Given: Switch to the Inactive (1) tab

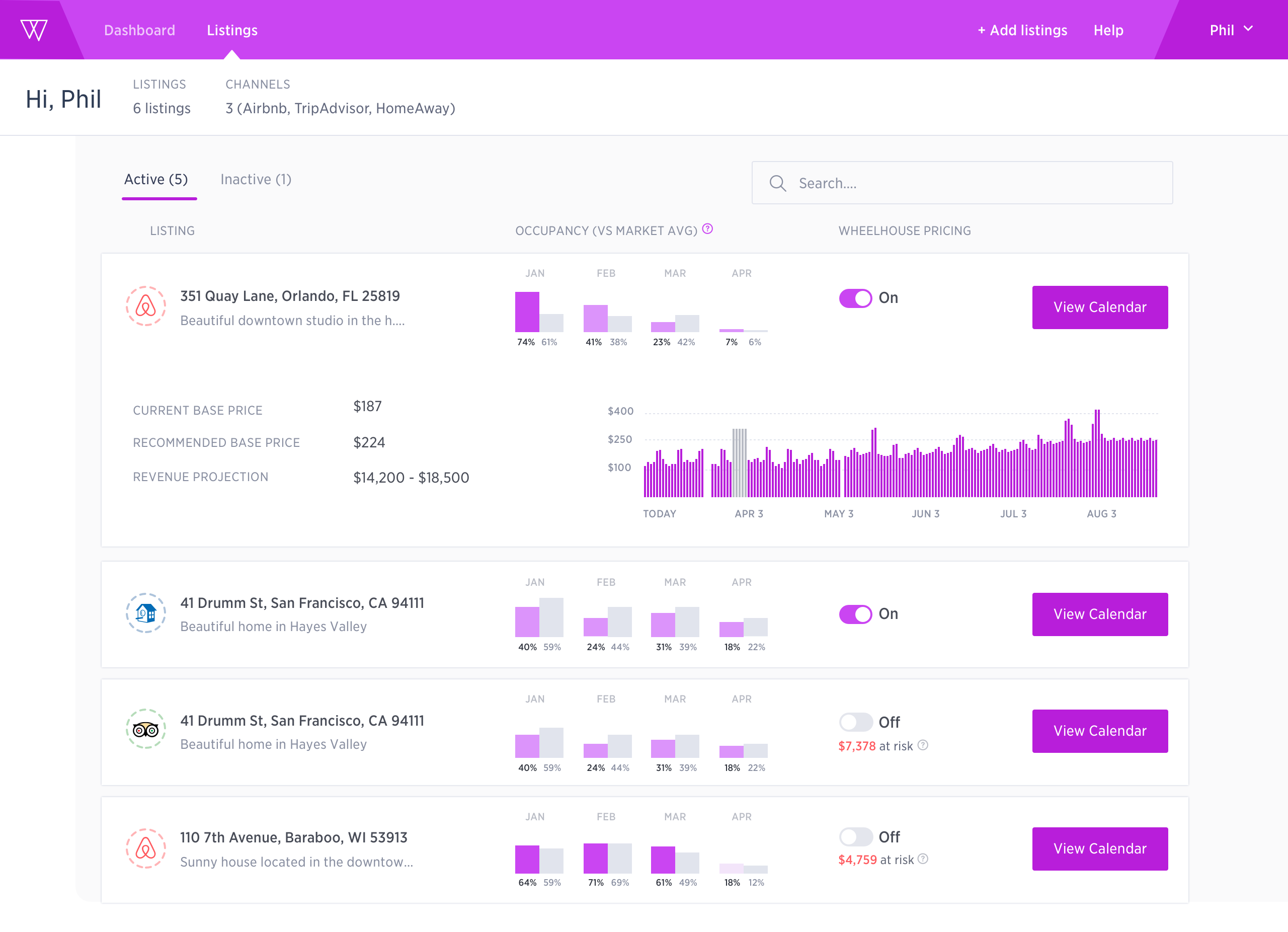Looking at the screenshot, I should (x=256, y=180).
